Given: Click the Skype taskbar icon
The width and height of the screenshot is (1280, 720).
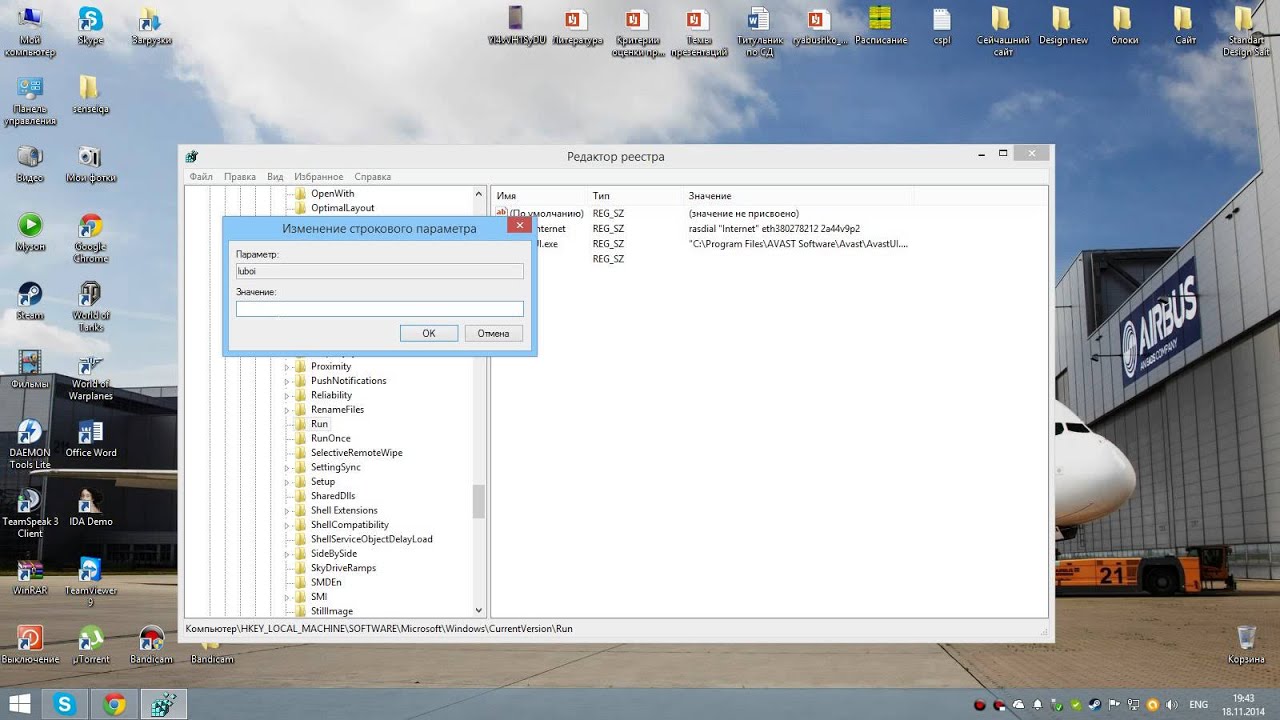Looking at the screenshot, I should pyautogui.click(x=66, y=705).
